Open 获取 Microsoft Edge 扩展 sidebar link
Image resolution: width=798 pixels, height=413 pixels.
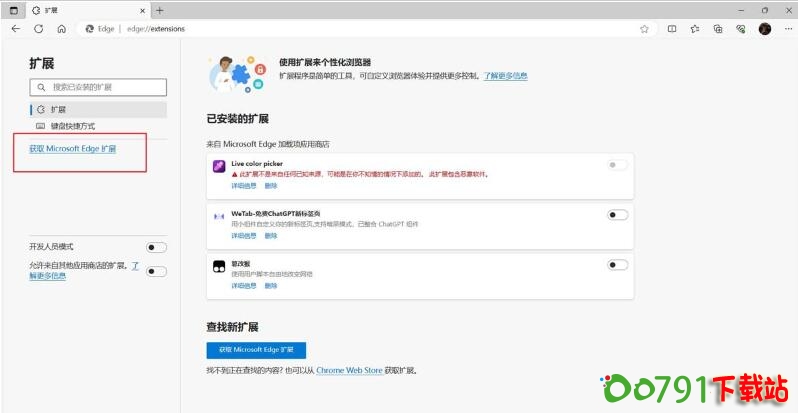coord(73,149)
